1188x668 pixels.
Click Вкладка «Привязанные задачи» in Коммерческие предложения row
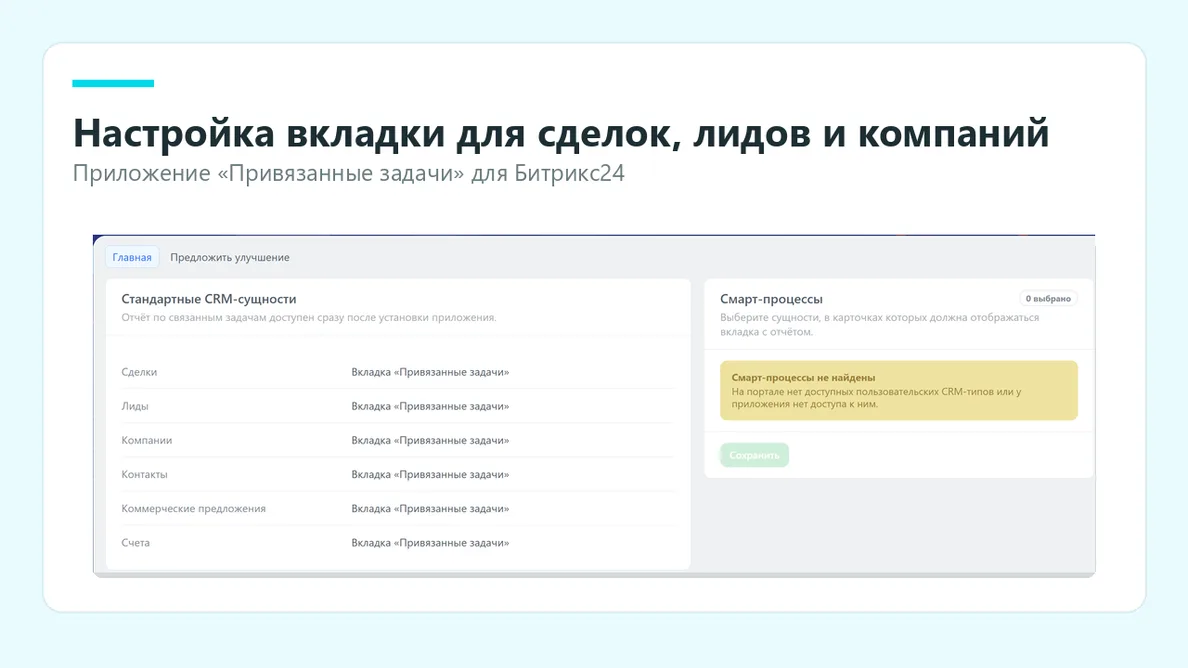[430, 508]
